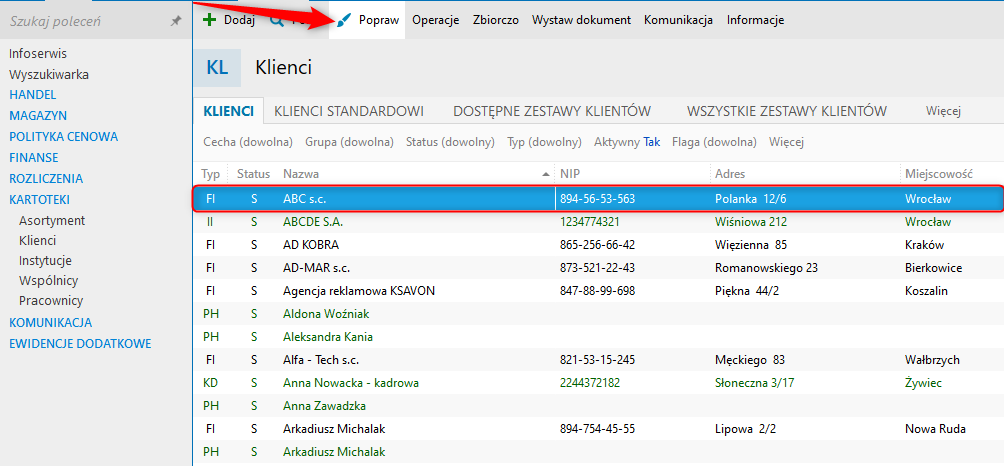1004x466 pixels.
Task: Open Asortyment under KARTOTEKI
Action: pyautogui.click(x=52, y=220)
